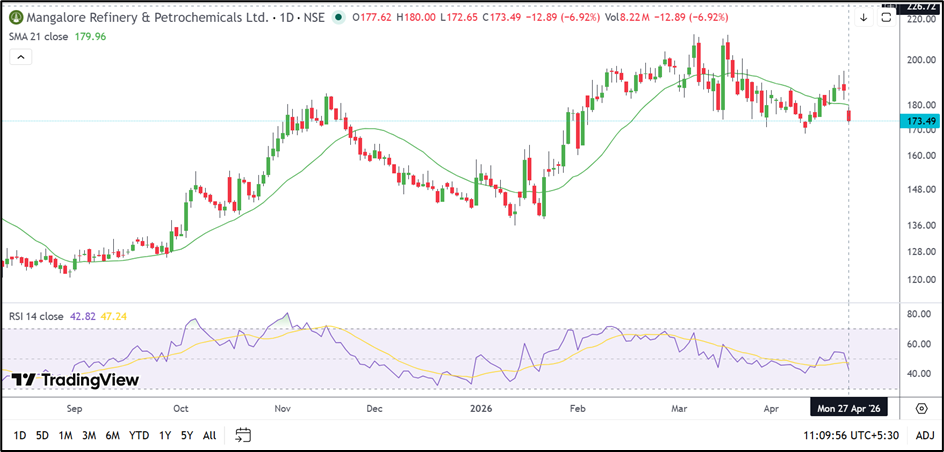Open the Go to date calendar icon

tap(243, 435)
